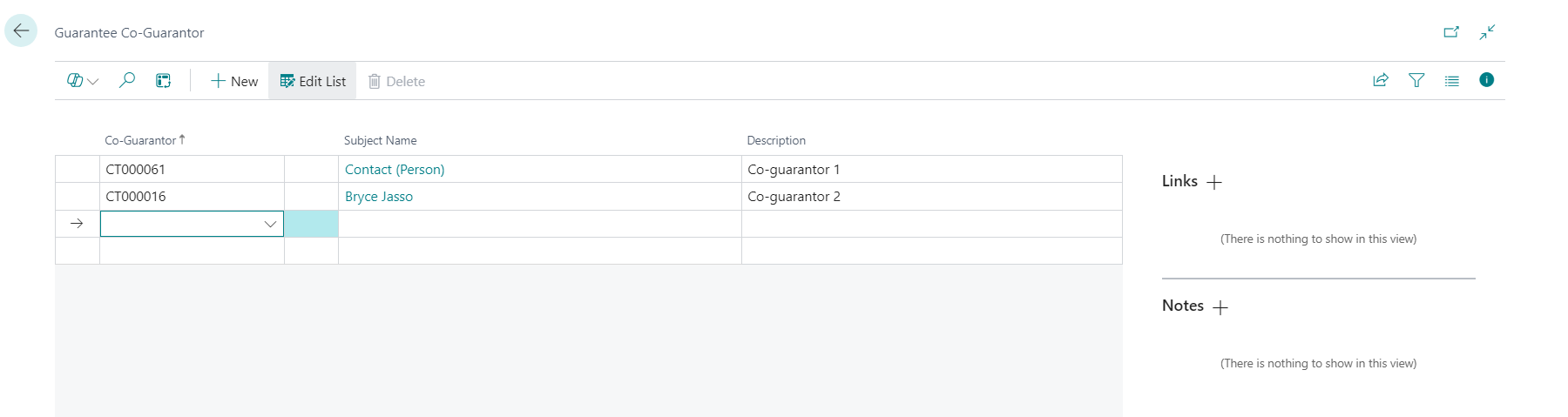This screenshot has height=417, width=1568.
Task: Add a new link with plus icon
Action: pyautogui.click(x=1214, y=182)
